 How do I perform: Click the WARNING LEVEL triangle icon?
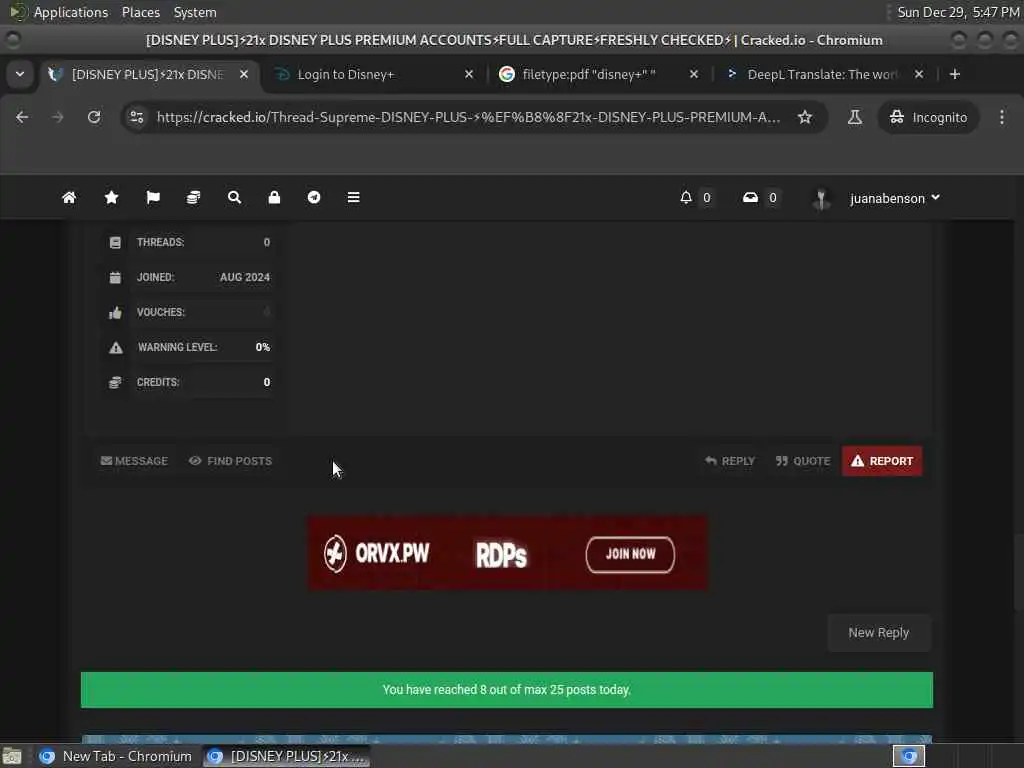coord(116,347)
